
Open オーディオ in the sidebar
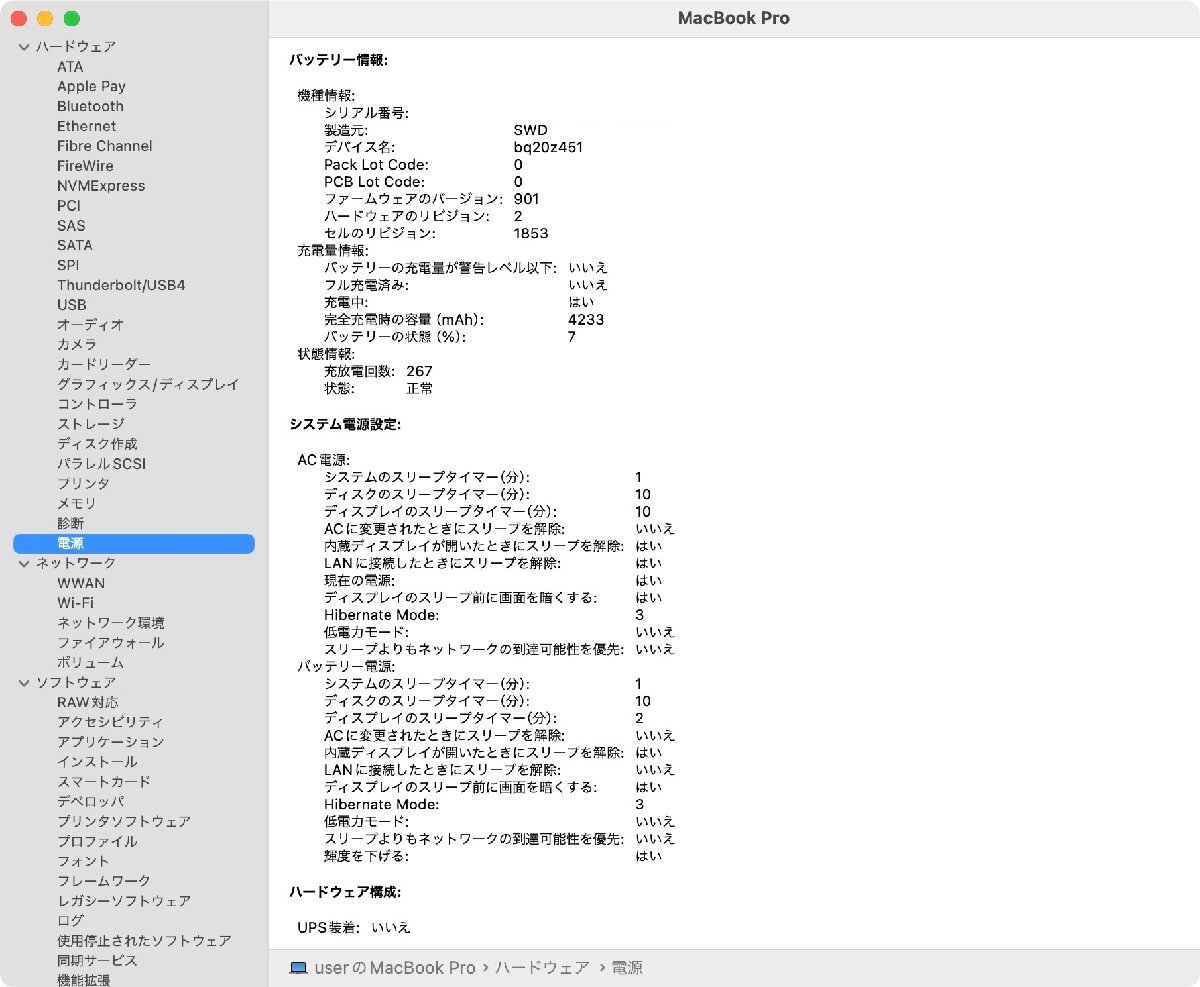[x=90, y=325]
